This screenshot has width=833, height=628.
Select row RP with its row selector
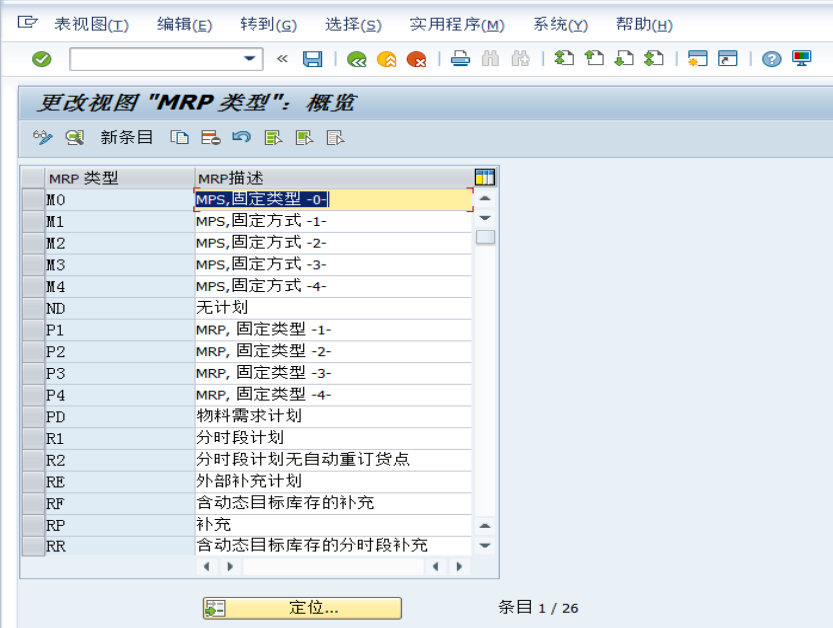point(33,525)
